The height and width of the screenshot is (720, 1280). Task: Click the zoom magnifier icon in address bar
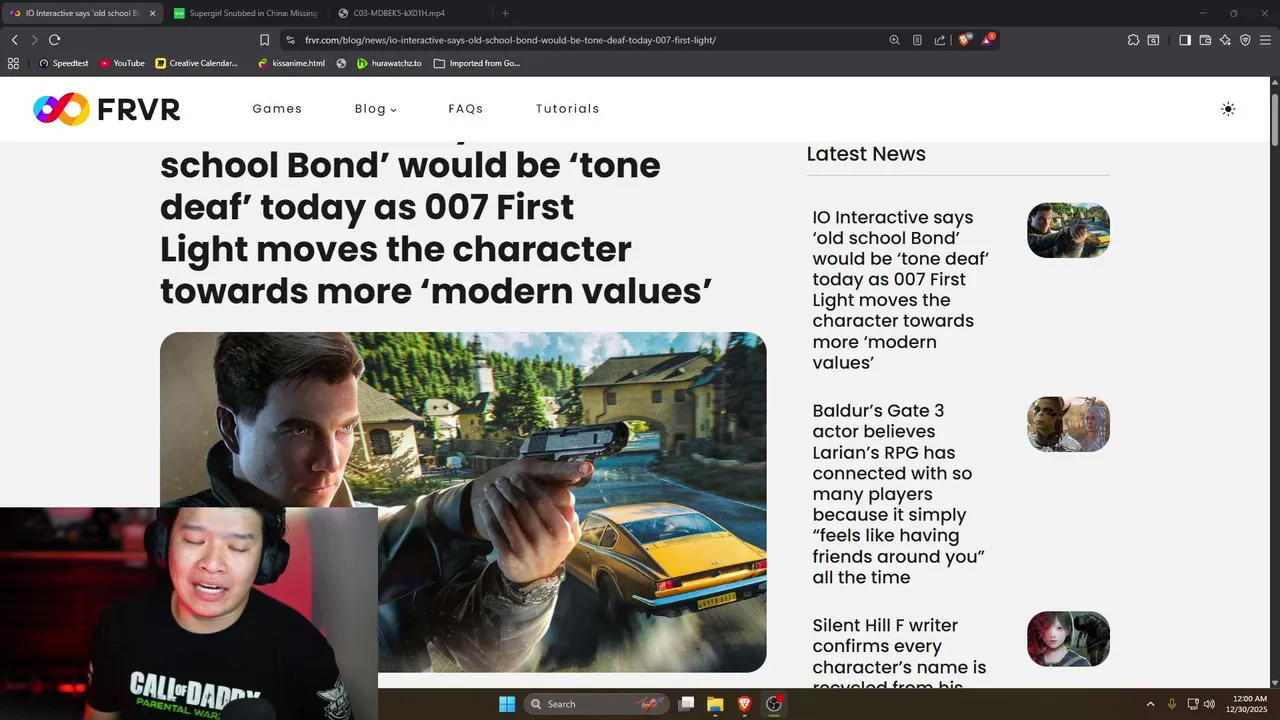point(894,40)
